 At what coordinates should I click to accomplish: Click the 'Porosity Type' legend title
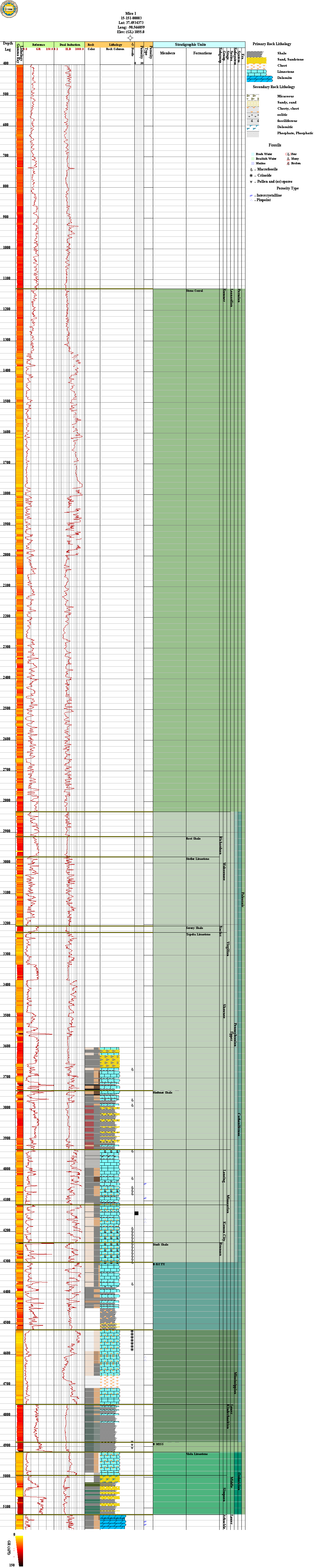point(287,188)
